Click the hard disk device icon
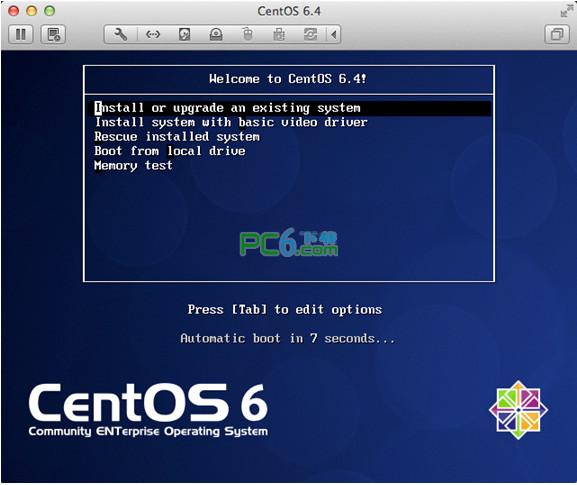 (184, 35)
